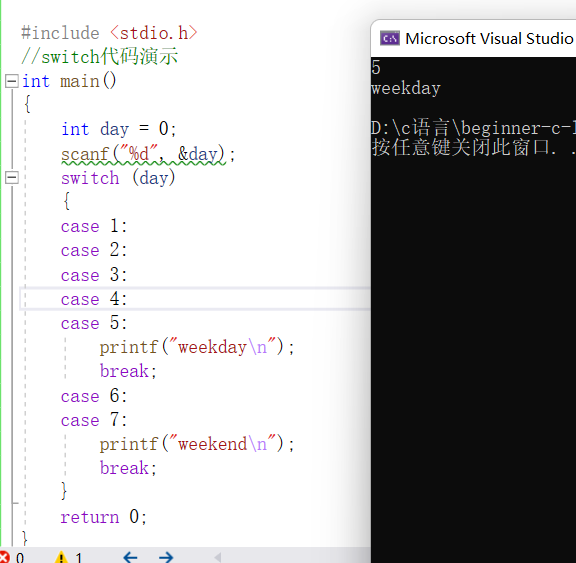The height and width of the screenshot is (563, 576).
Task: Click the //switch代码演示 comment
Action: 100,57
